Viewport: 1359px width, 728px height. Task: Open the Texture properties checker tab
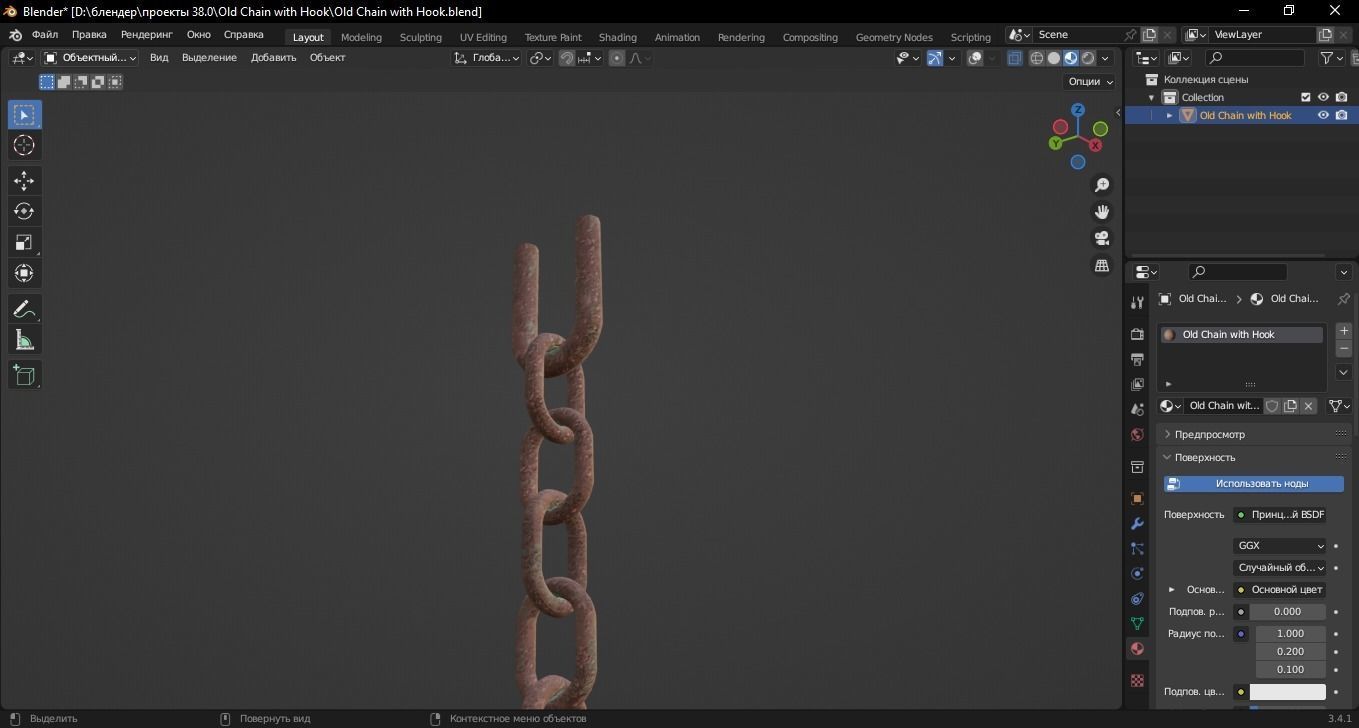point(1137,680)
